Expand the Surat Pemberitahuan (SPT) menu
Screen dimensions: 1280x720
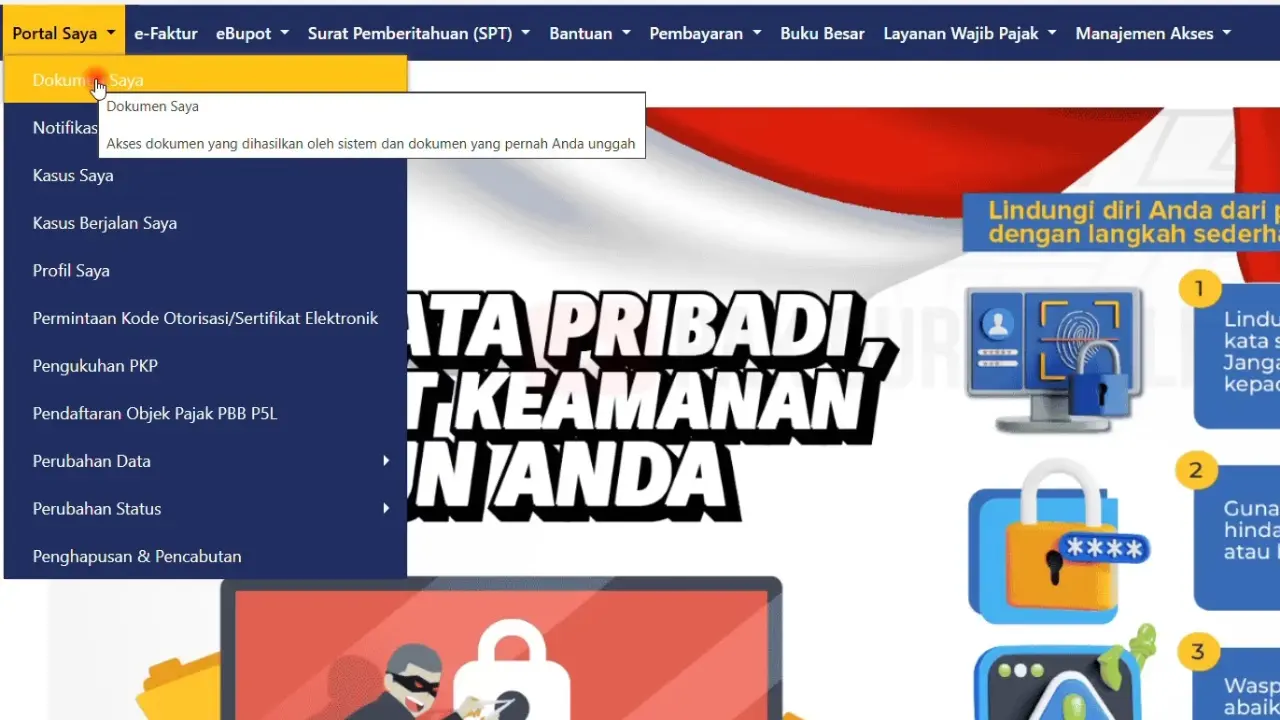(410, 32)
